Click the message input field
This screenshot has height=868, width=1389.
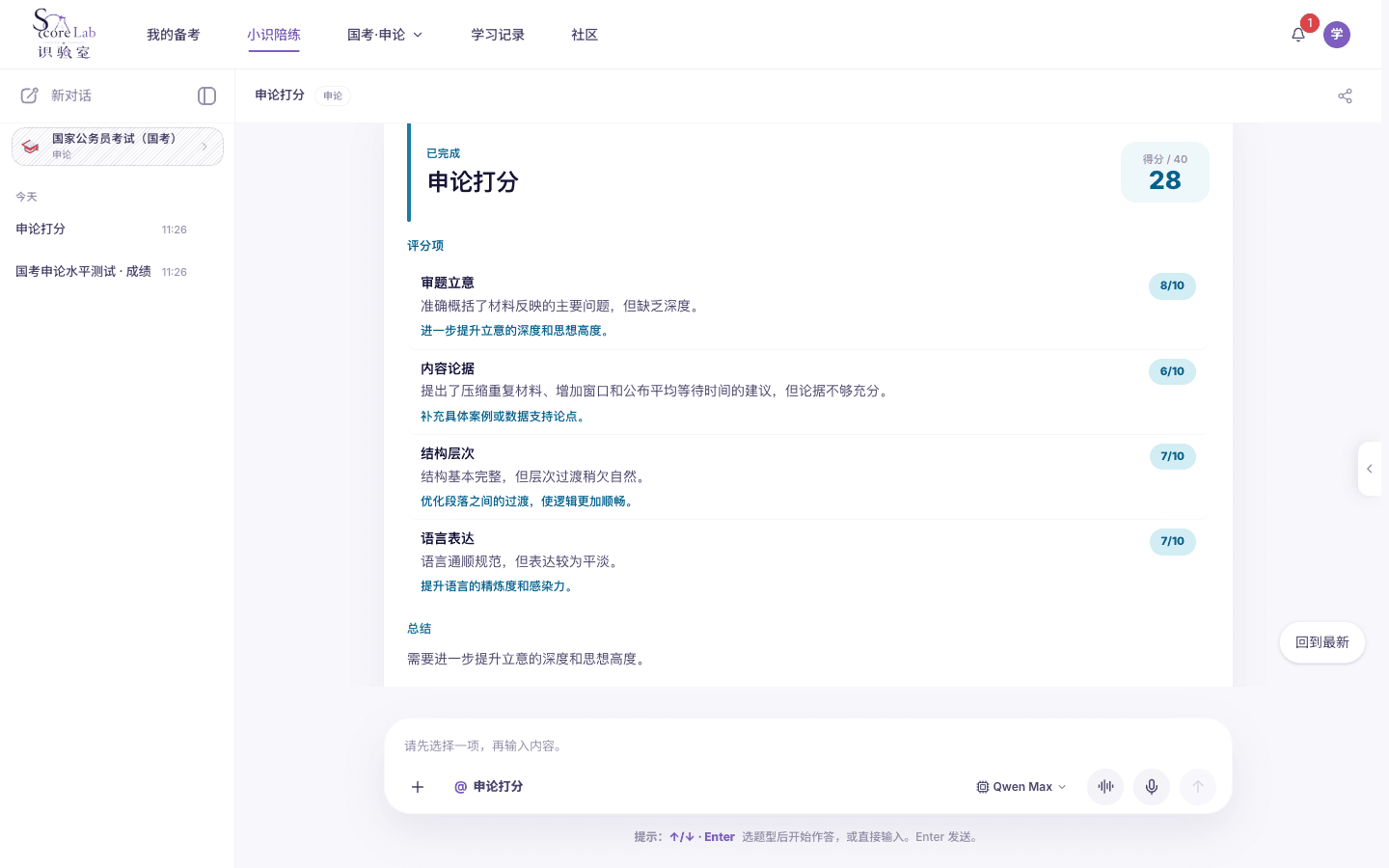click(x=808, y=746)
